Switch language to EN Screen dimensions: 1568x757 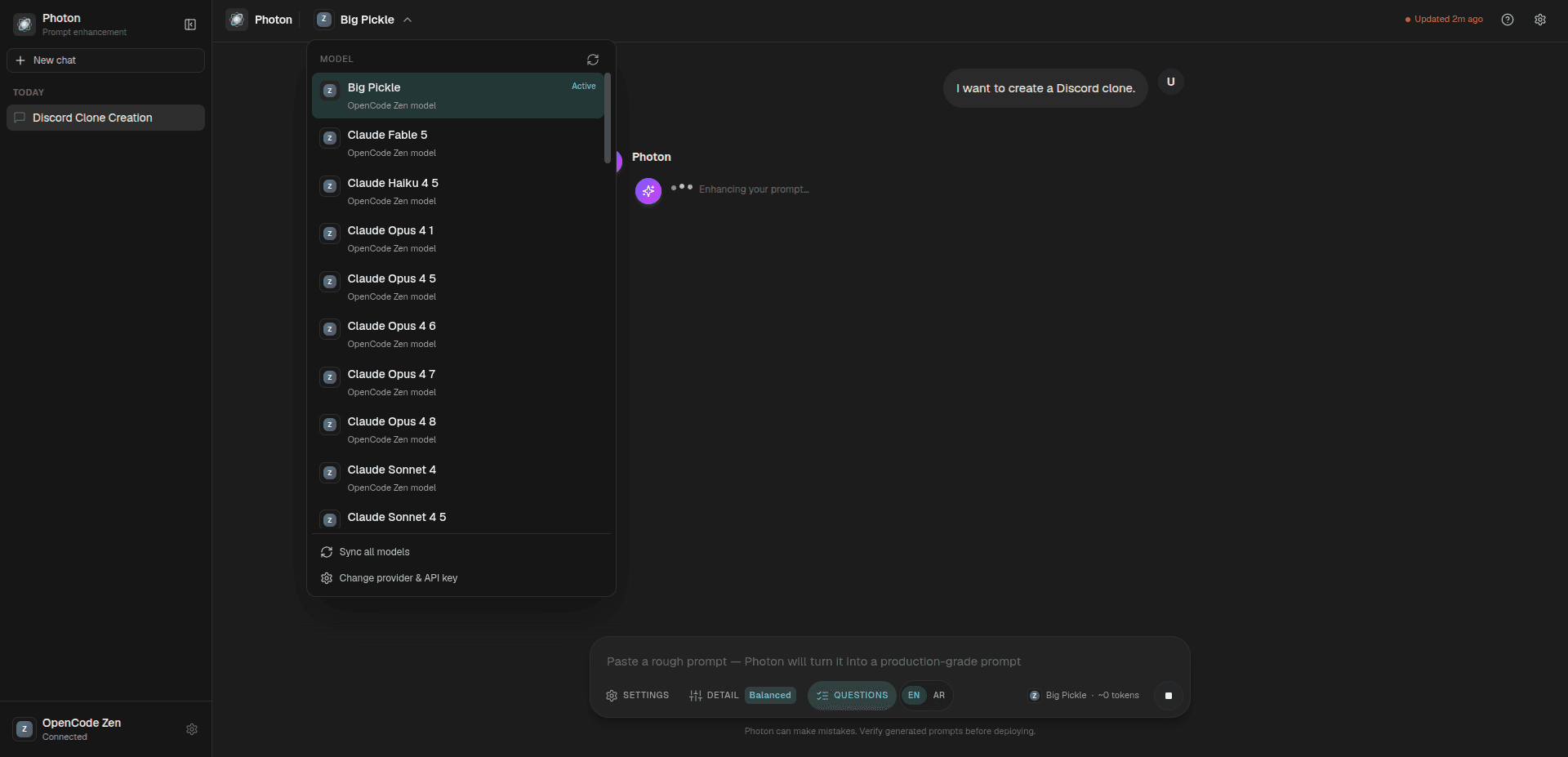[914, 696]
